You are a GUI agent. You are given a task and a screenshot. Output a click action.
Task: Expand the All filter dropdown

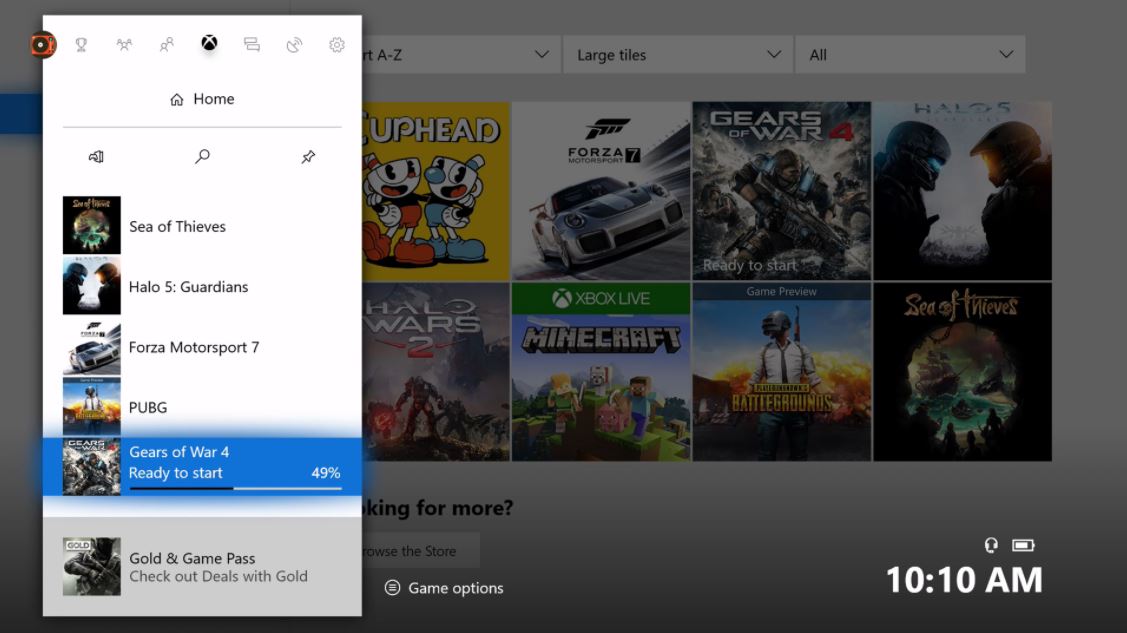click(910, 55)
